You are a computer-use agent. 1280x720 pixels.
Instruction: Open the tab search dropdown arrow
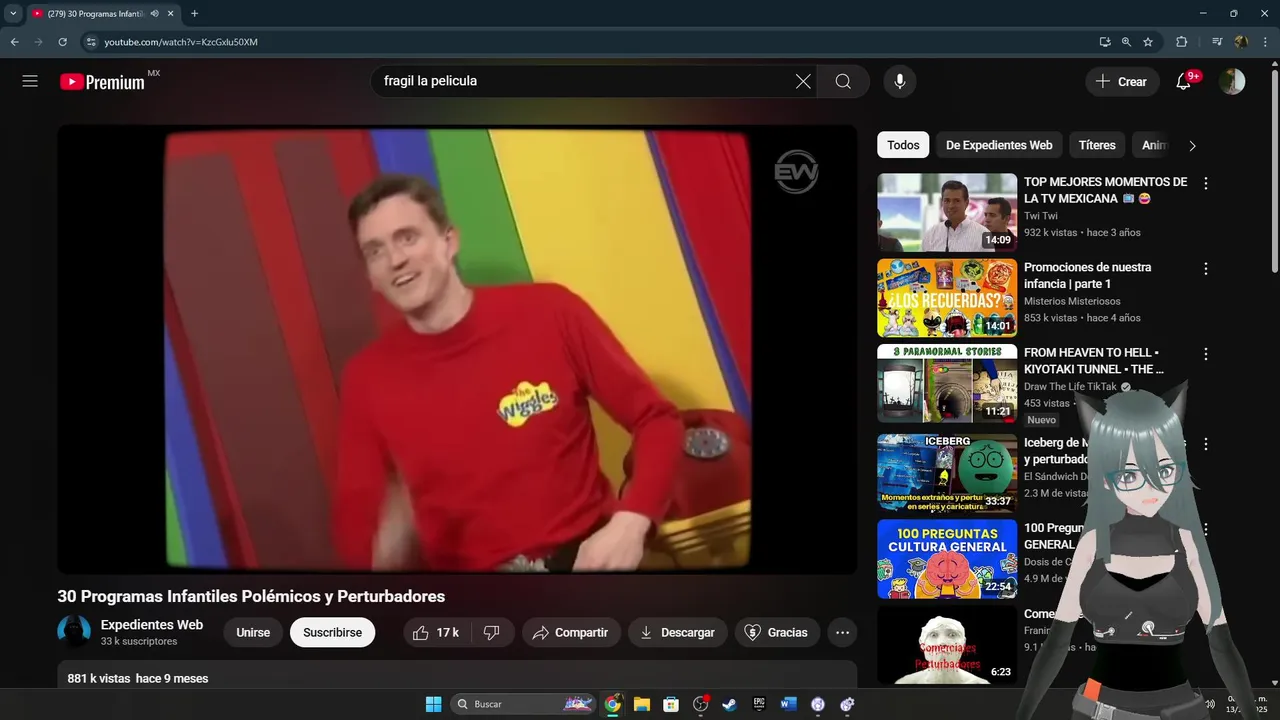pyautogui.click(x=13, y=14)
